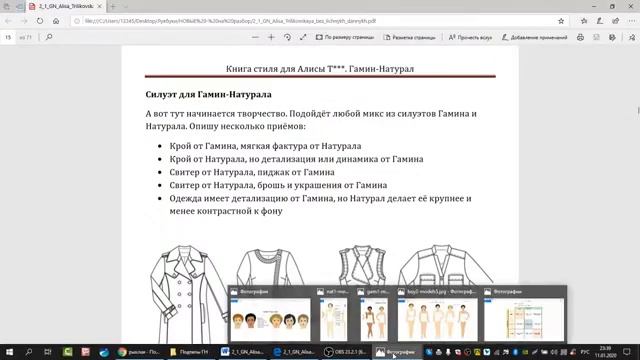Viewport: 640px width, 360px height.
Task: Switch to Chrome window in taskbar
Action: (139, 352)
